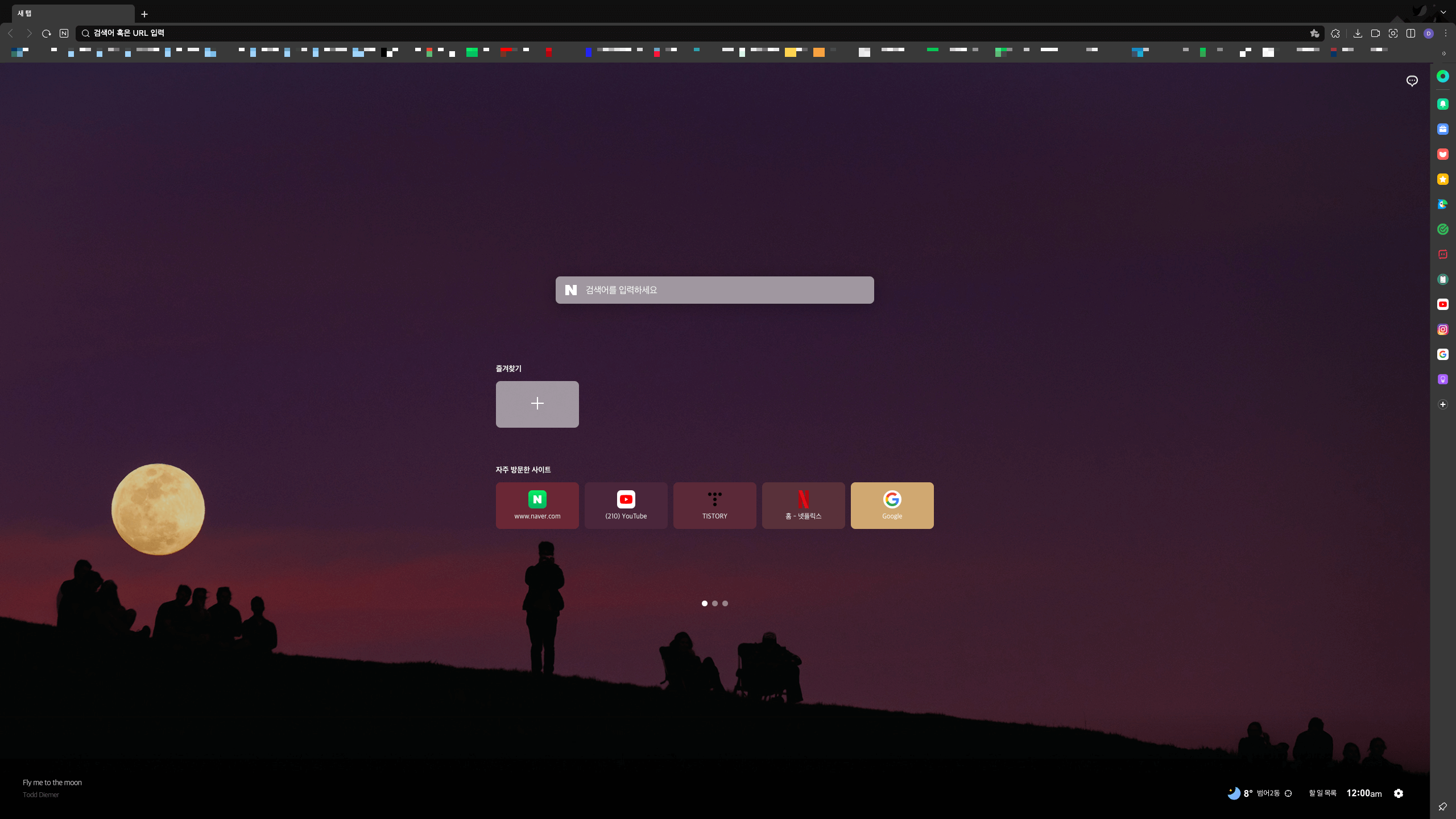The width and height of the screenshot is (1456, 819).
Task: Click the screen capture icon
Action: click(x=1393, y=34)
